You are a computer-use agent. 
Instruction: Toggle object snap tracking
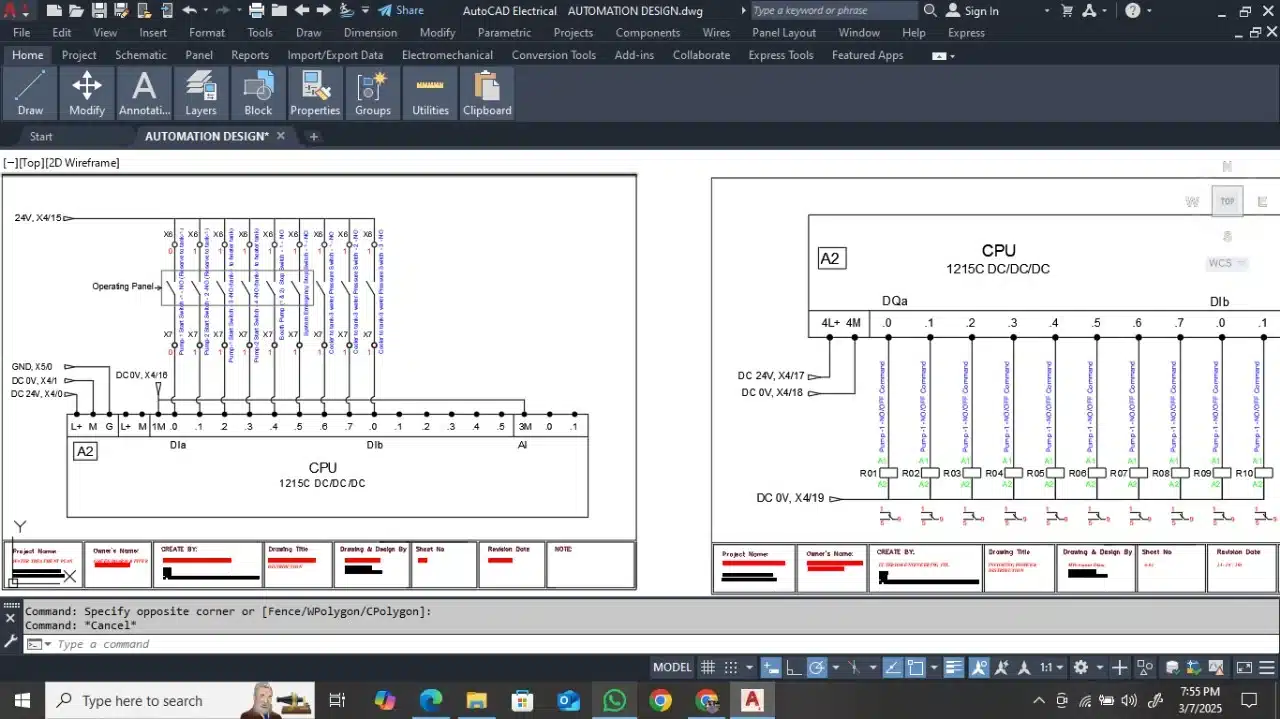[x=893, y=667]
